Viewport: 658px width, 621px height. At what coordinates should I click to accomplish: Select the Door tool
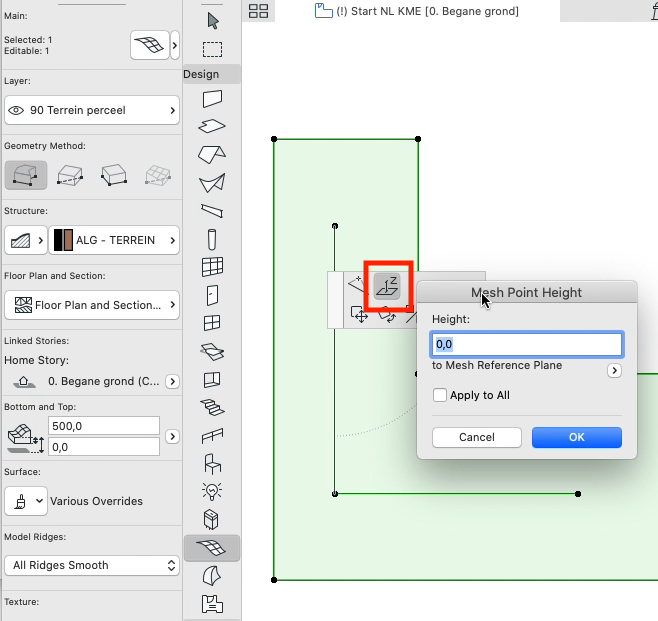tap(212, 295)
